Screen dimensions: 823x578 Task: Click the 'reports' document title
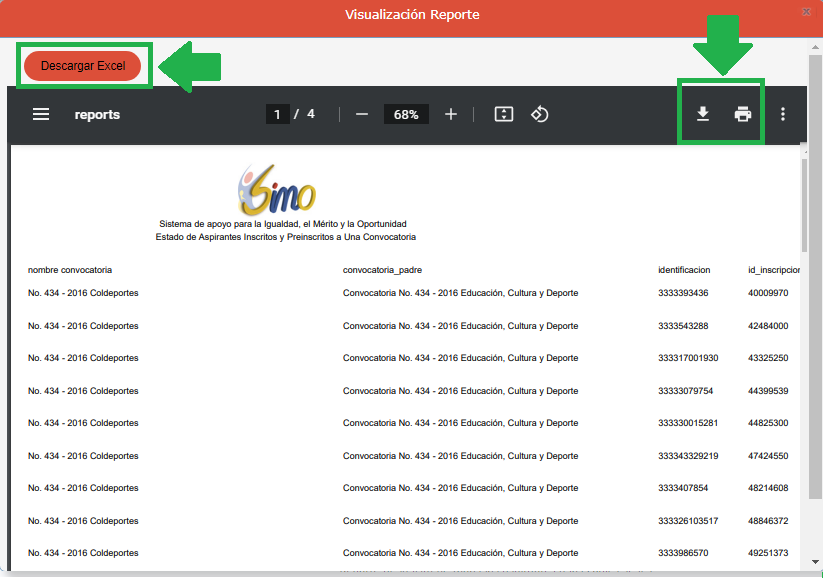click(97, 114)
